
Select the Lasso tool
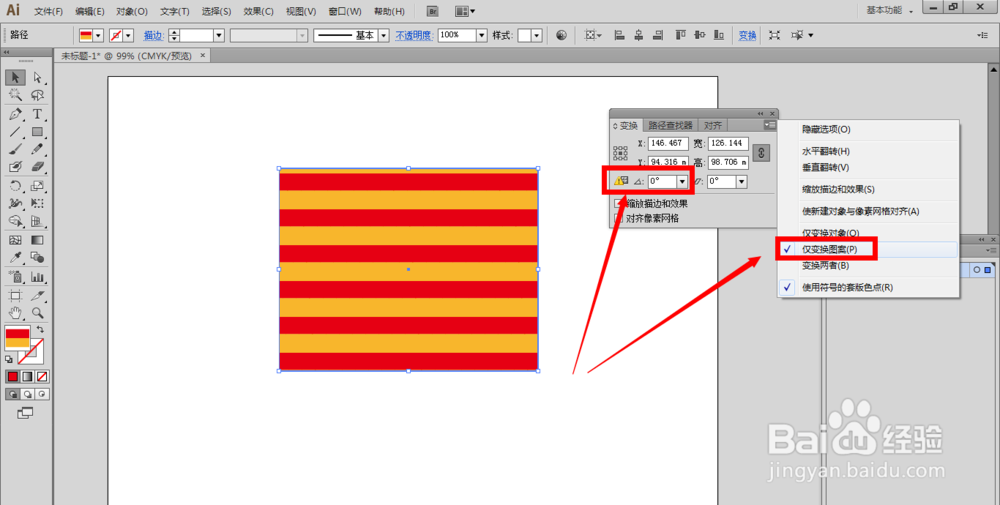pos(37,95)
